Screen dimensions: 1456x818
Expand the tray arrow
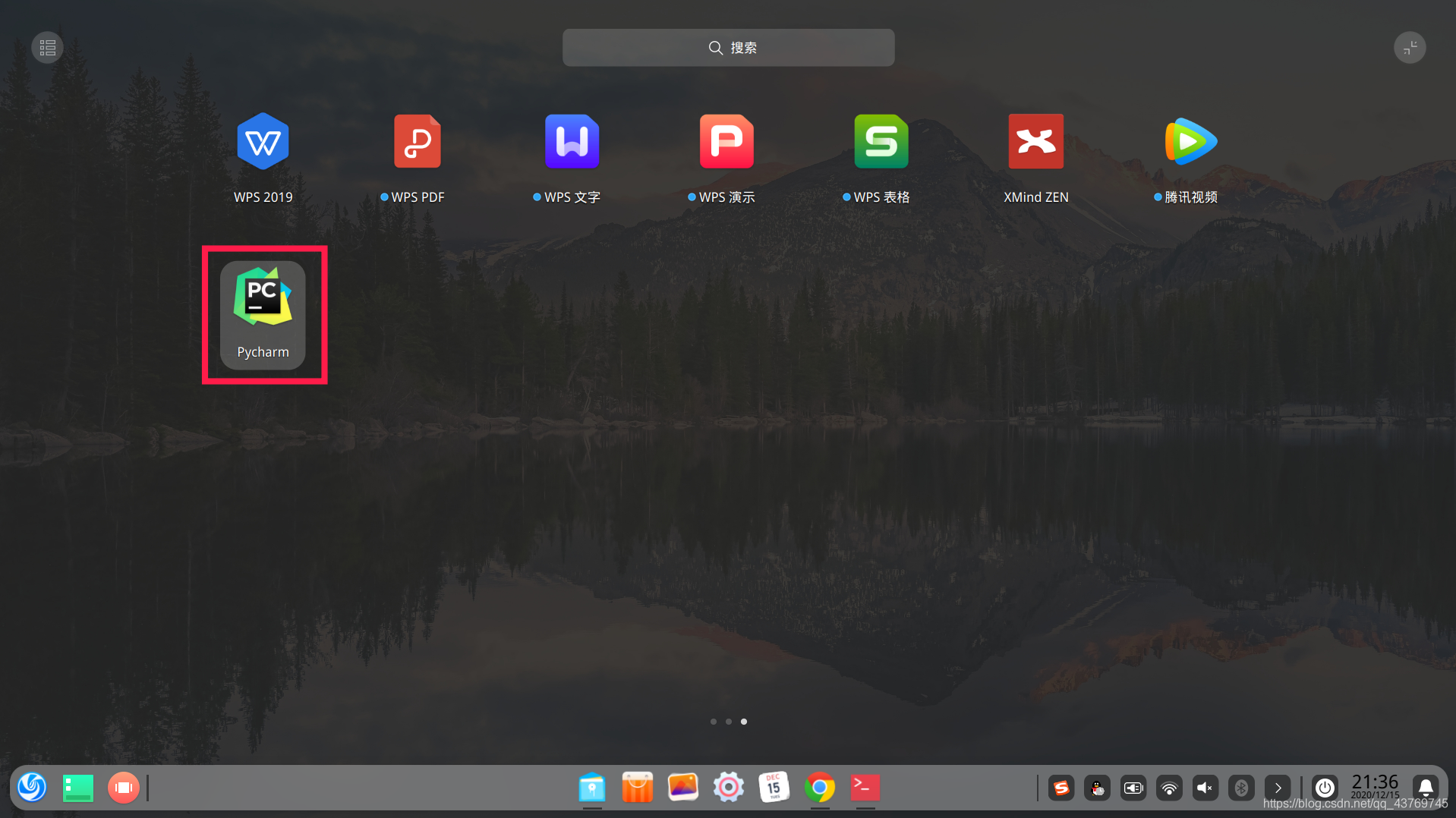point(1278,788)
